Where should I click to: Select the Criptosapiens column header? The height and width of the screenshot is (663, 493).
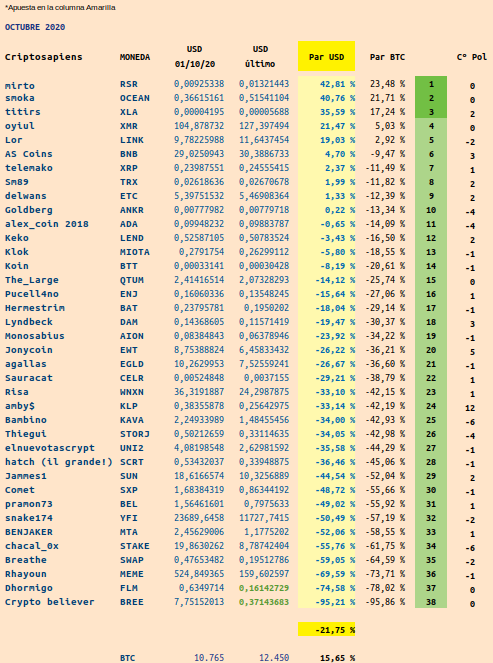pos(44,57)
